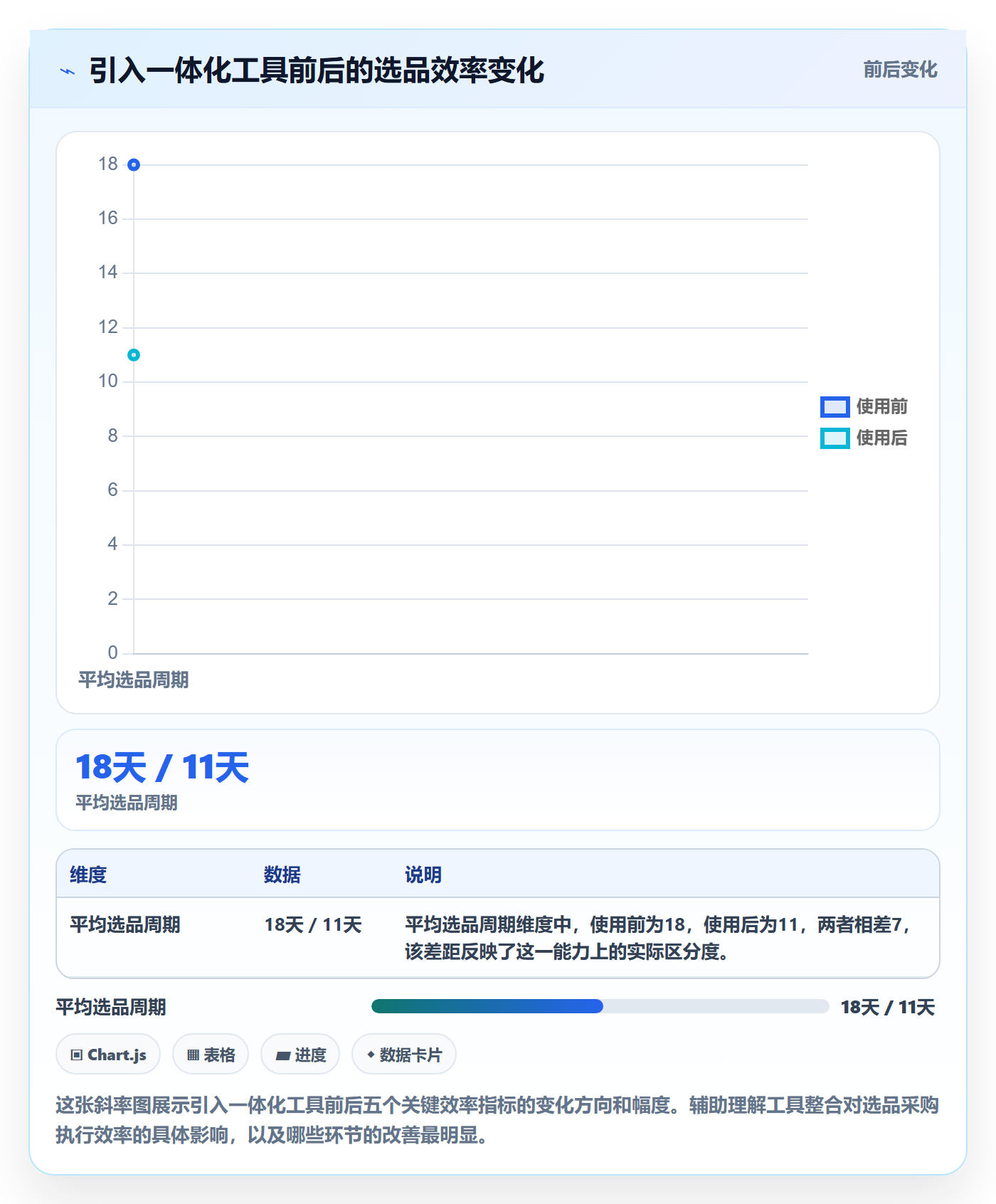The image size is (996, 1204).
Task: Select the 进度 tag chip
Action: click(x=300, y=1055)
